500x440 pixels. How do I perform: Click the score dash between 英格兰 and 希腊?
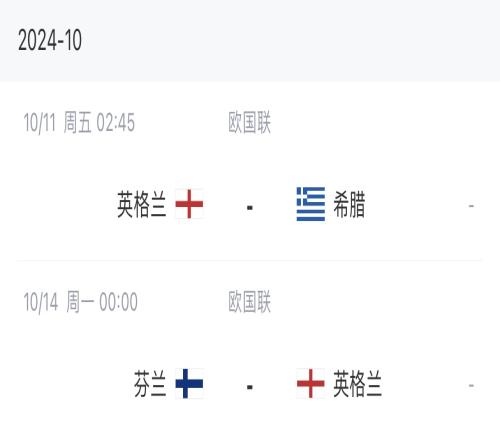250,208
